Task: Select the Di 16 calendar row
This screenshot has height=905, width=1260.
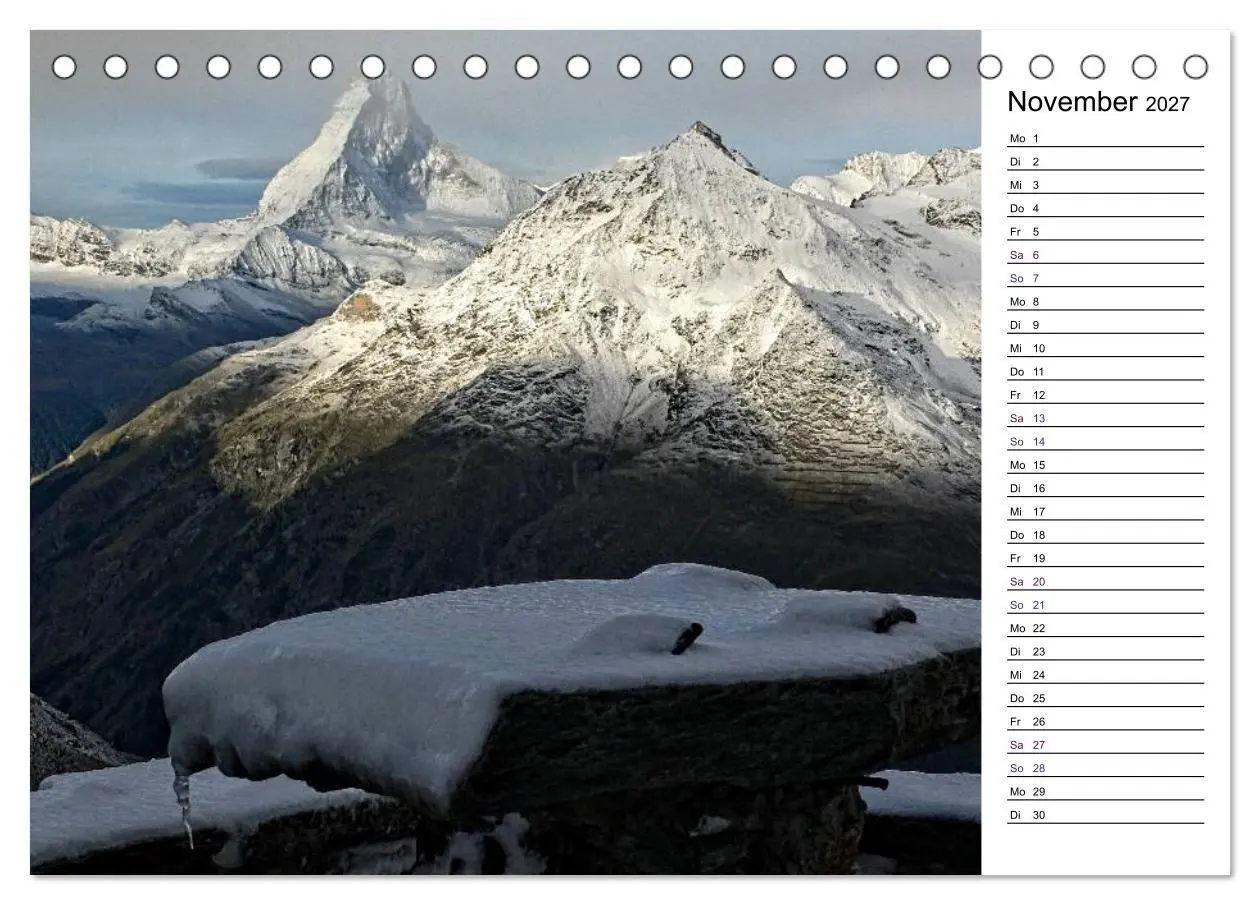Action: (1105, 488)
